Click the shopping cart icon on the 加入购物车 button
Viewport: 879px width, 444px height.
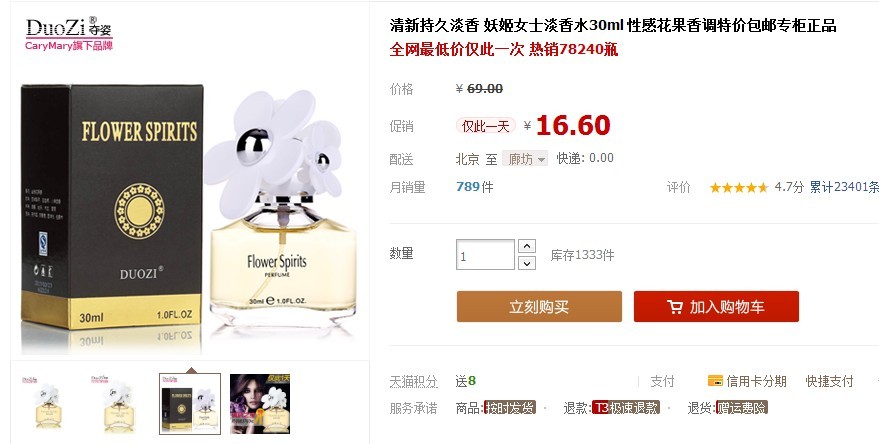pyautogui.click(x=674, y=307)
